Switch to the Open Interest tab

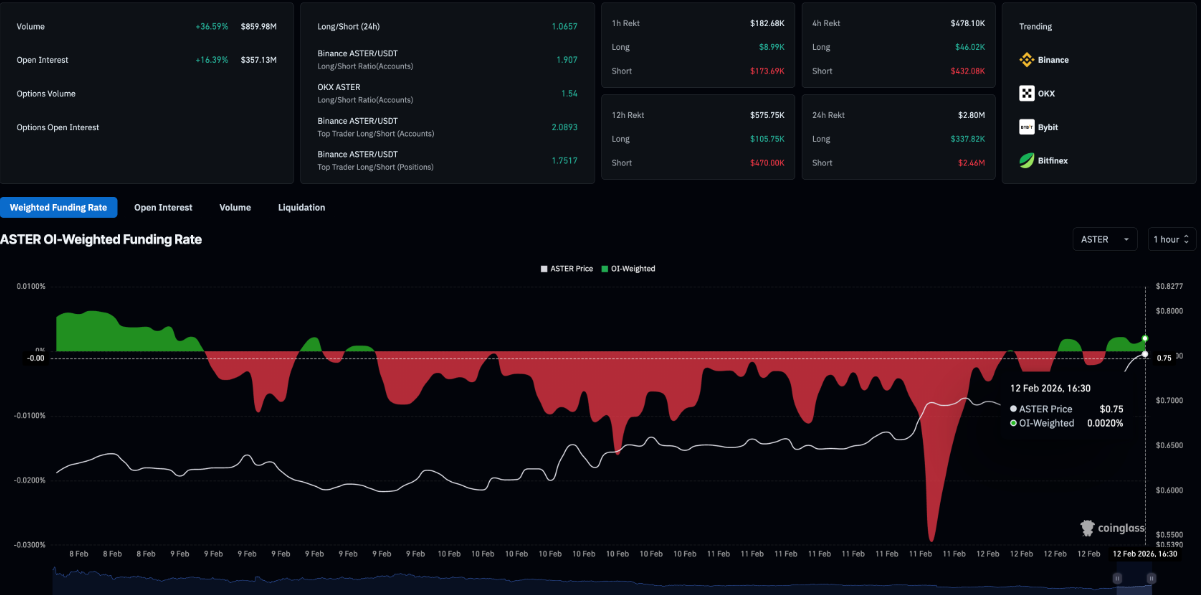tap(163, 207)
